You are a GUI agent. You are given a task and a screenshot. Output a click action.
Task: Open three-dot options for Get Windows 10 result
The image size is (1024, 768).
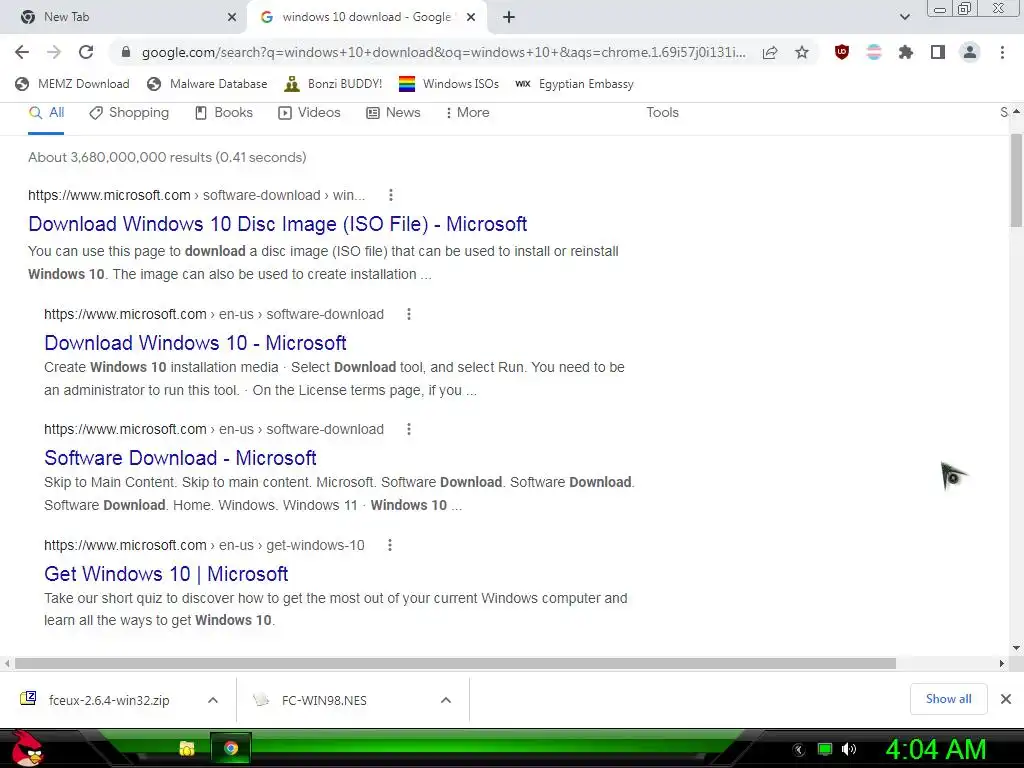click(x=390, y=545)
